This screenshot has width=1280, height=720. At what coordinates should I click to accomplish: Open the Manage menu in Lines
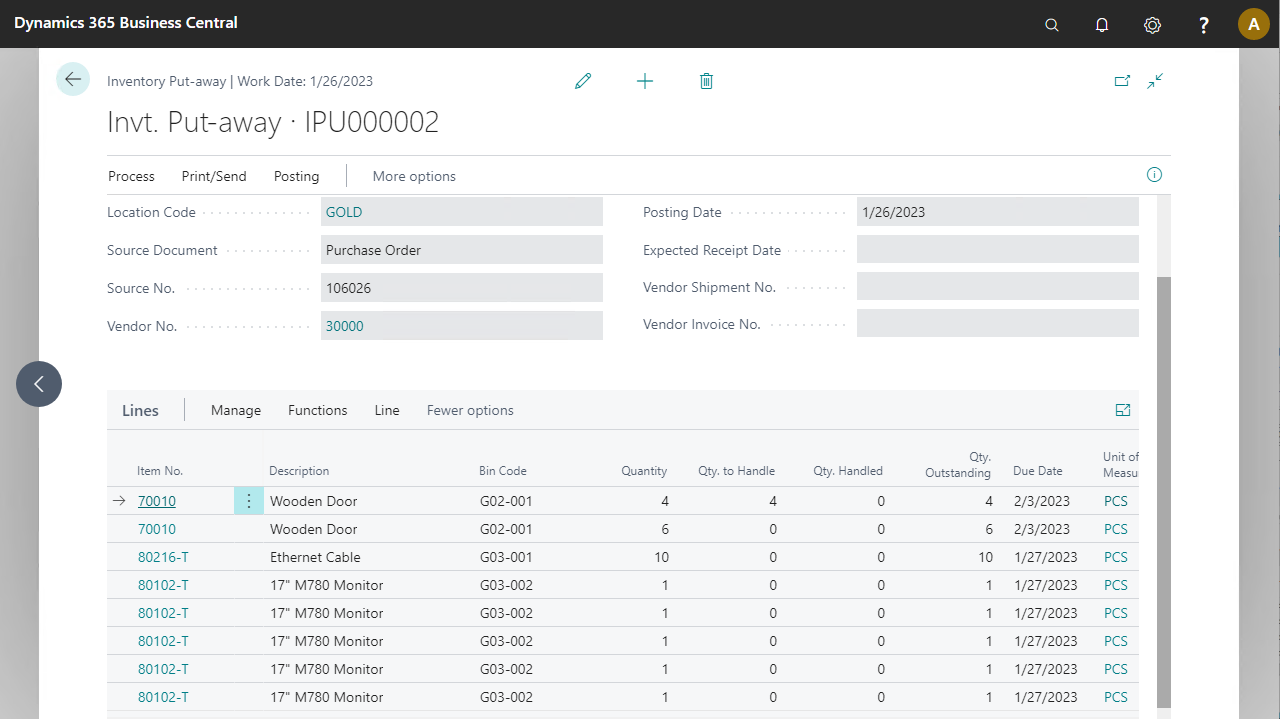coord(236,410)
